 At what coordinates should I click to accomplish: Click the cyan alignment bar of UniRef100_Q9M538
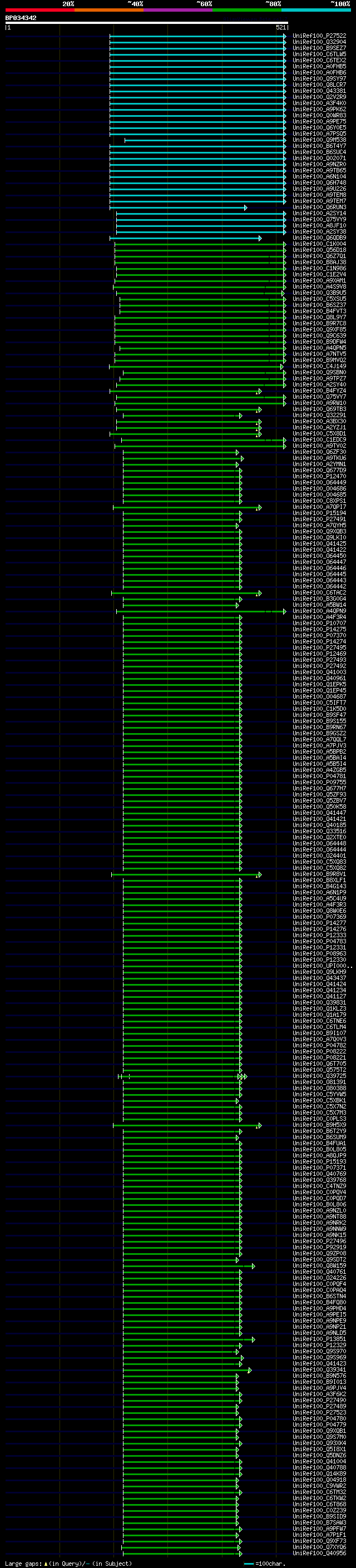pyautogui.click(x=205, y=141)
